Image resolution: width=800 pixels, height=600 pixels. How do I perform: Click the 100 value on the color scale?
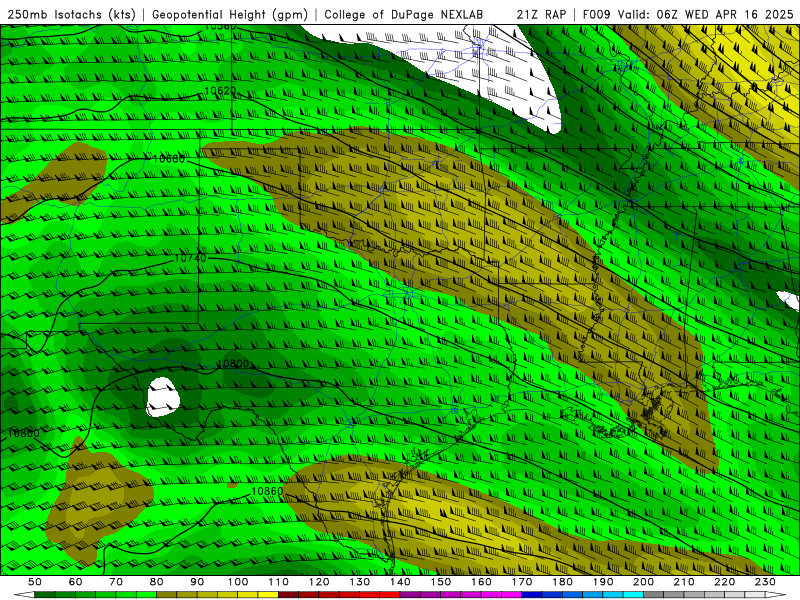click(238, 582)
